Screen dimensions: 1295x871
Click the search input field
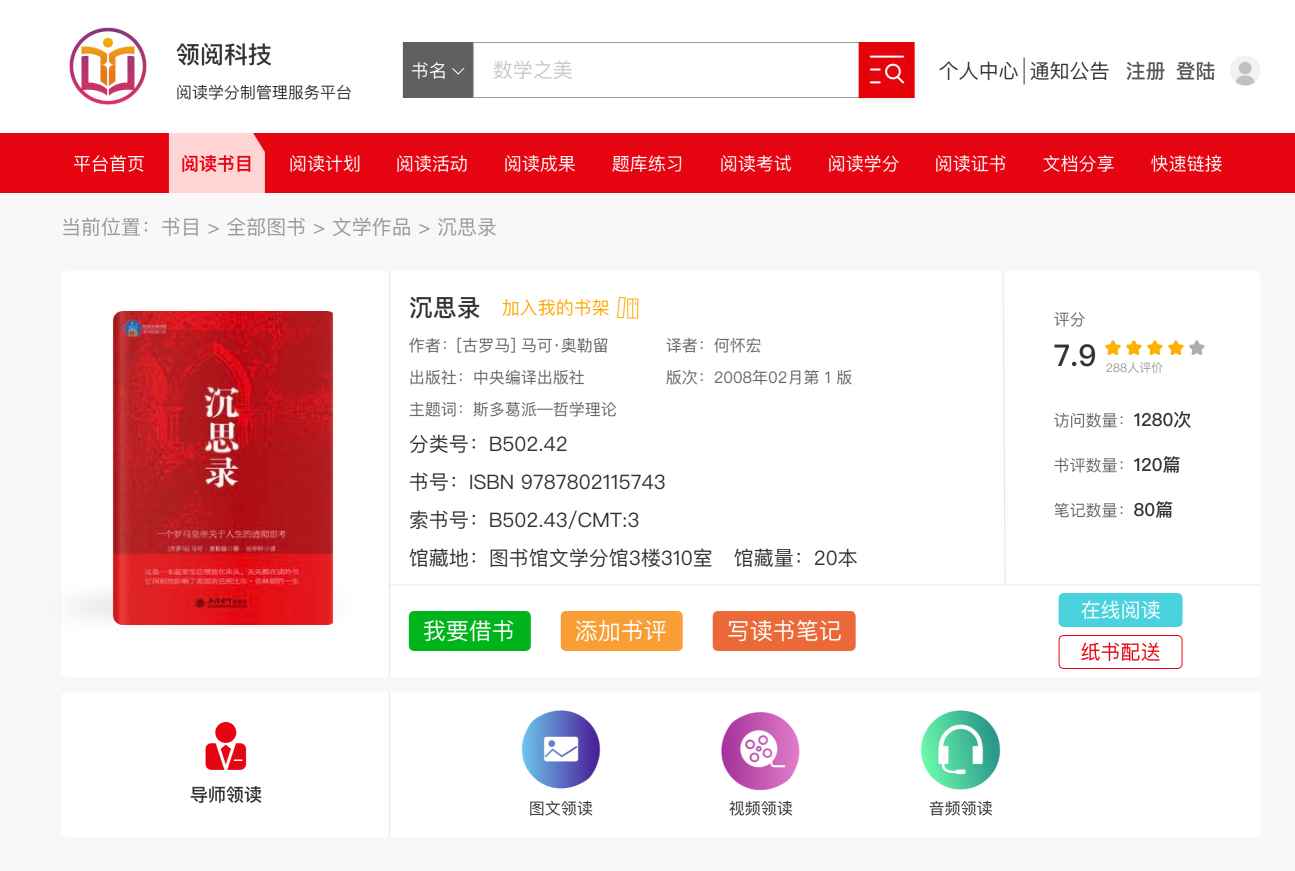click(665, 70)
